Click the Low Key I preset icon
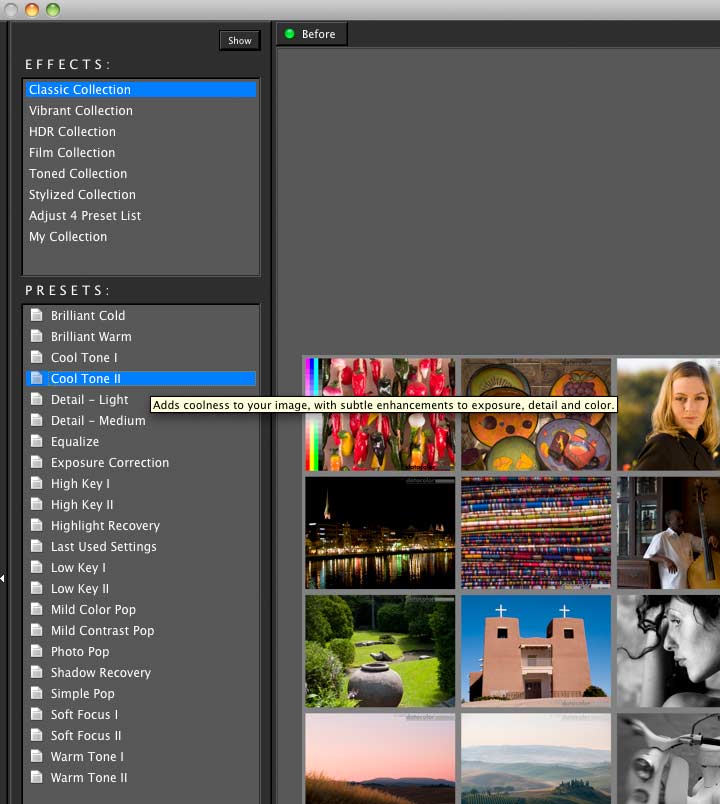 tap(36, 567)
